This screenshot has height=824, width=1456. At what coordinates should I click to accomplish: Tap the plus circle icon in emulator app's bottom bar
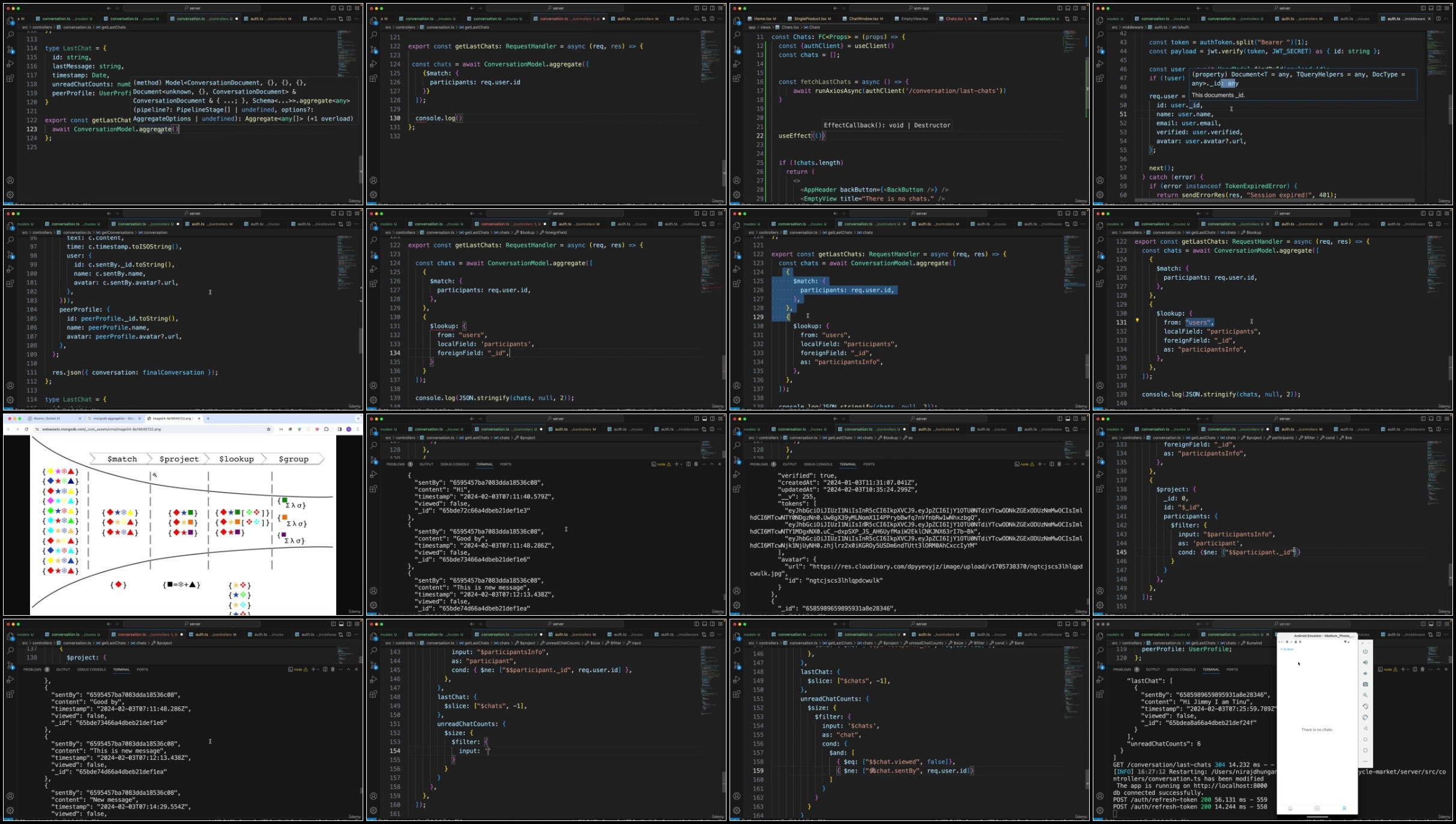click(1317, 808)
